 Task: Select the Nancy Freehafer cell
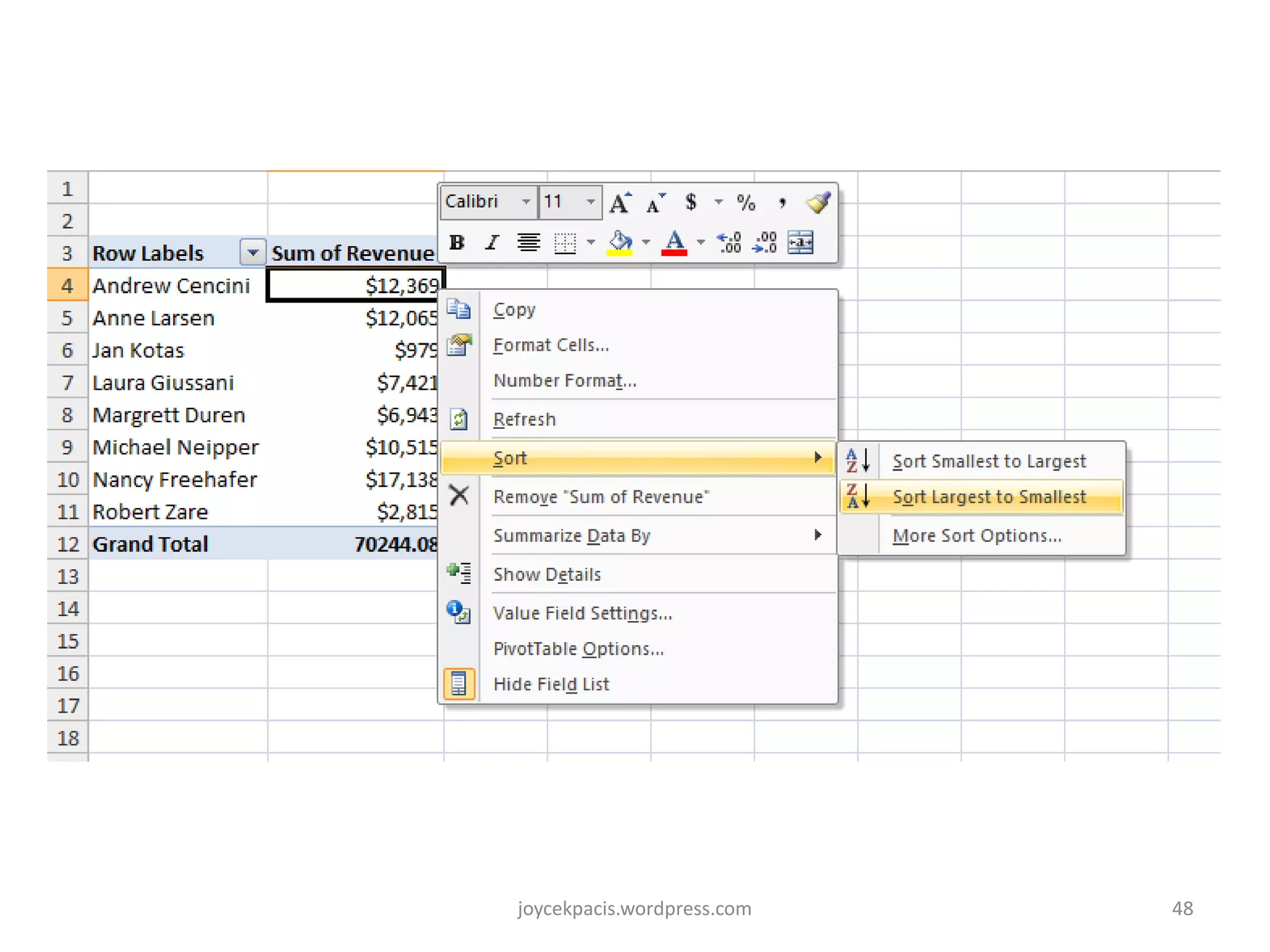175,480
